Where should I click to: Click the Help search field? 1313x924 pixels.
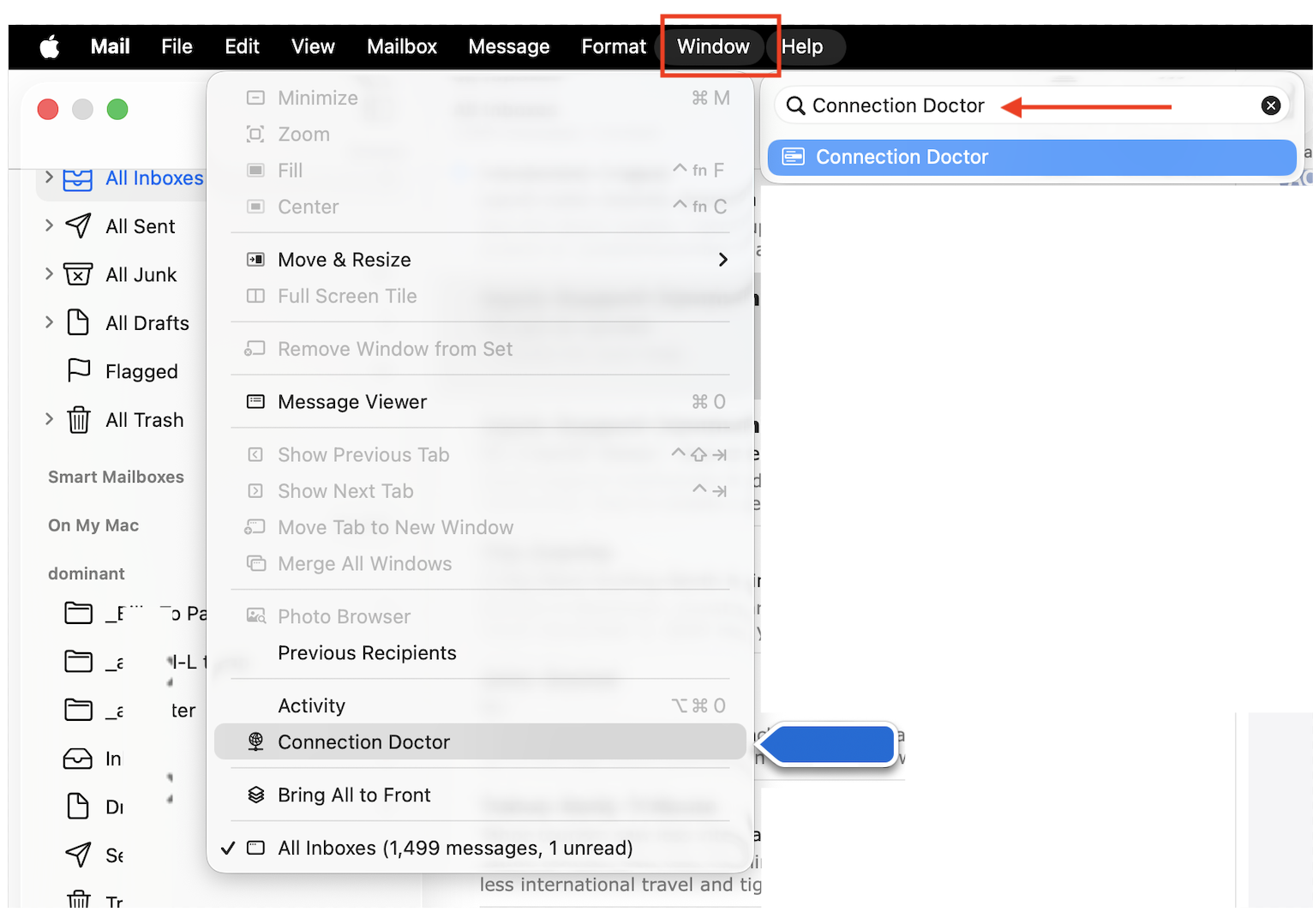1032,105
